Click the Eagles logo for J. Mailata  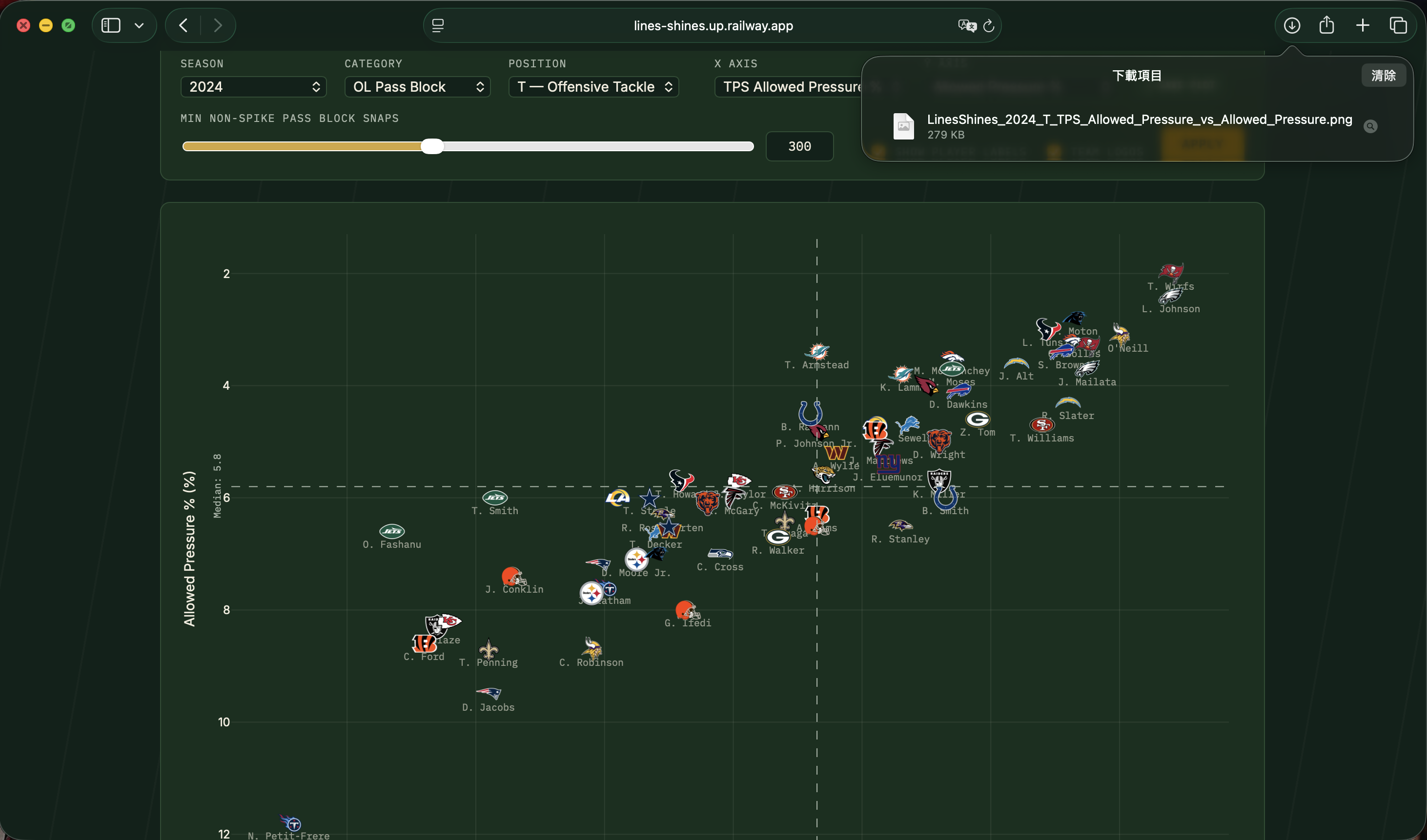1087,368
